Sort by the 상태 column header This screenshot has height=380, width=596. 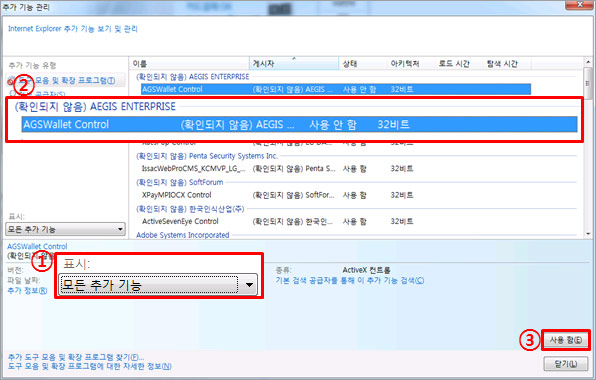(x=362, y=63)
